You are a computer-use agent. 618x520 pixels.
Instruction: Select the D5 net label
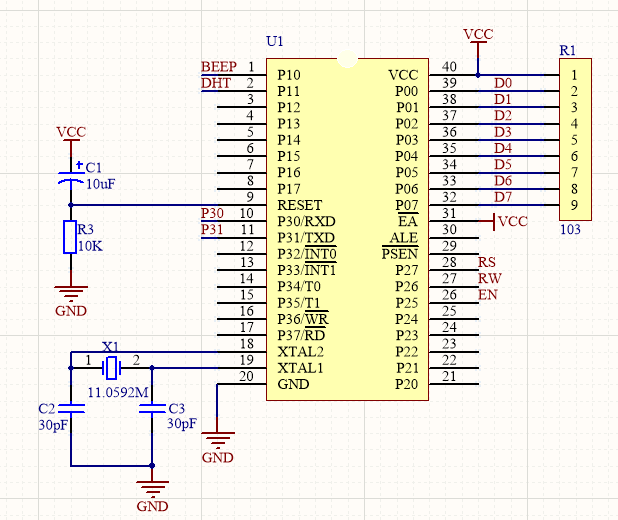[x=503, y=164]
